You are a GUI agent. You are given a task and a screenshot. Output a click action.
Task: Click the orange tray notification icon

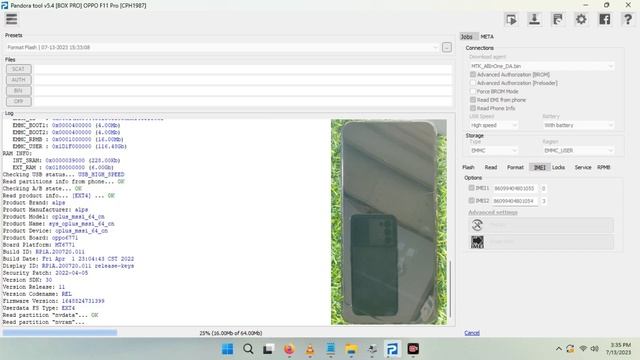coord(570,349)
